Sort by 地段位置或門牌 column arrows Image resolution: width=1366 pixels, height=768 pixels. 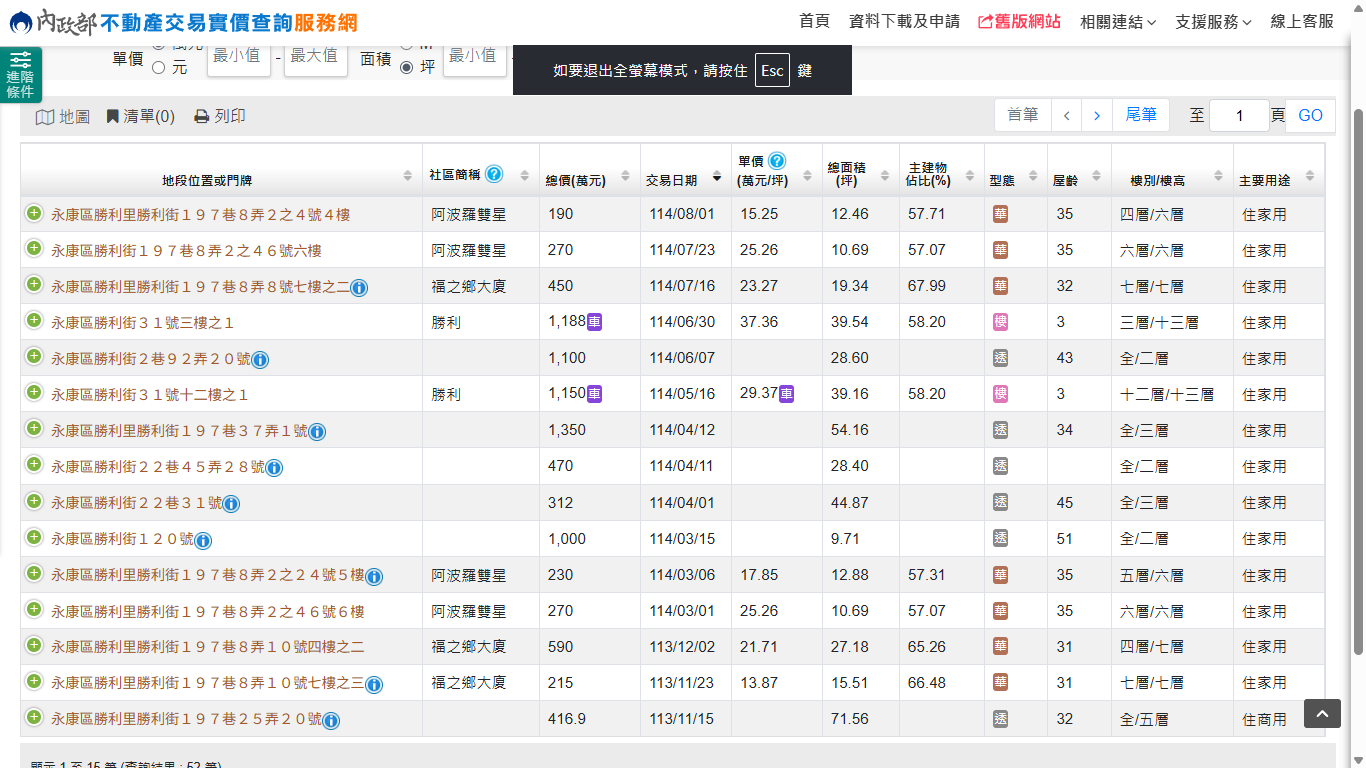[408, 176]
